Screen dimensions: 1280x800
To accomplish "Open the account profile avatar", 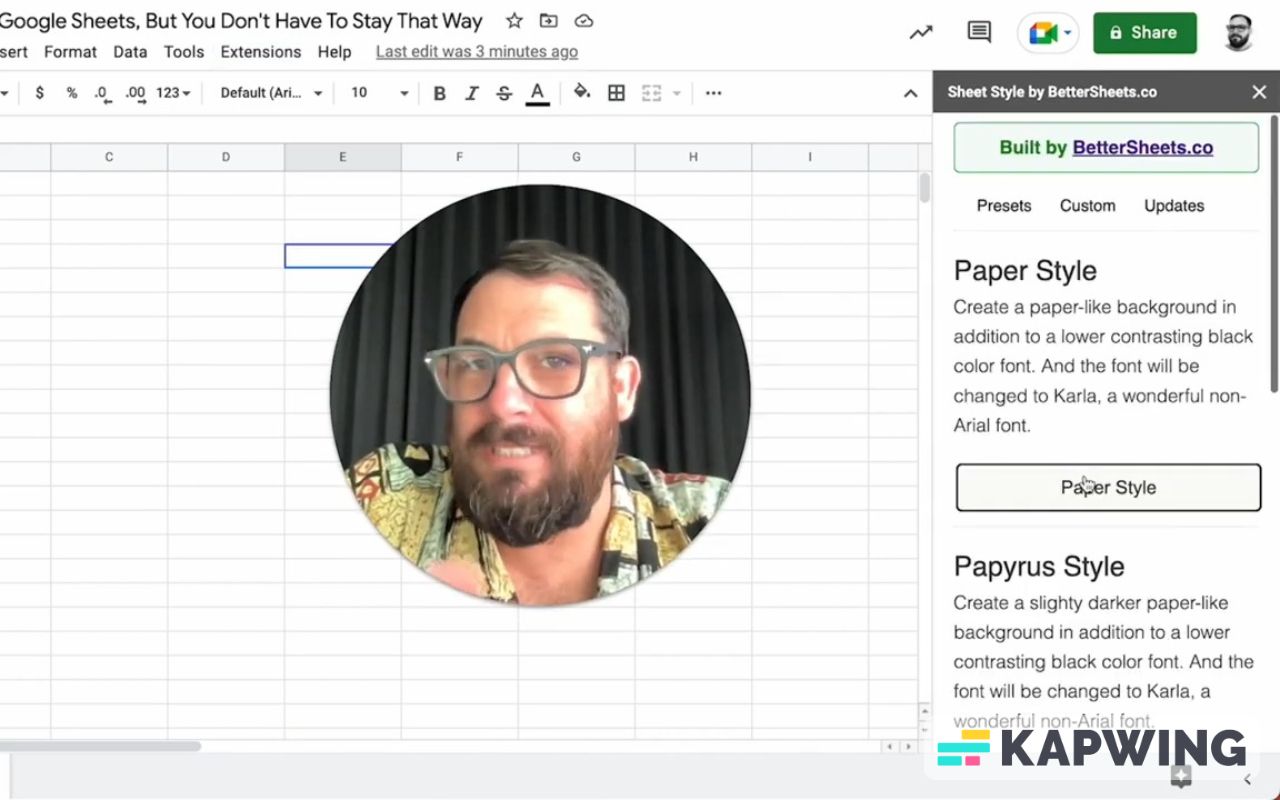I will point(1239,33).
